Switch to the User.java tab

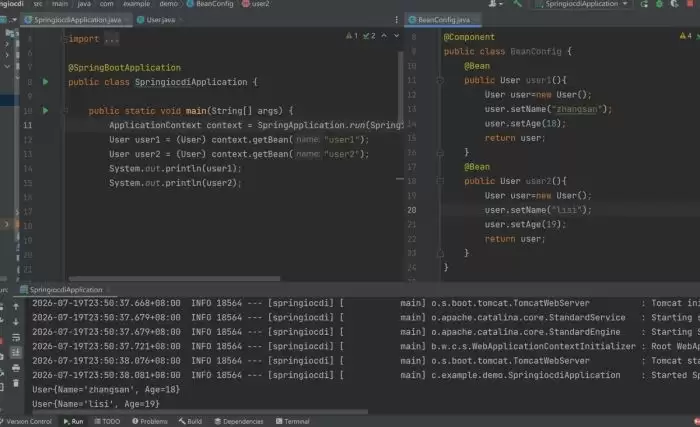pos(156,20)
